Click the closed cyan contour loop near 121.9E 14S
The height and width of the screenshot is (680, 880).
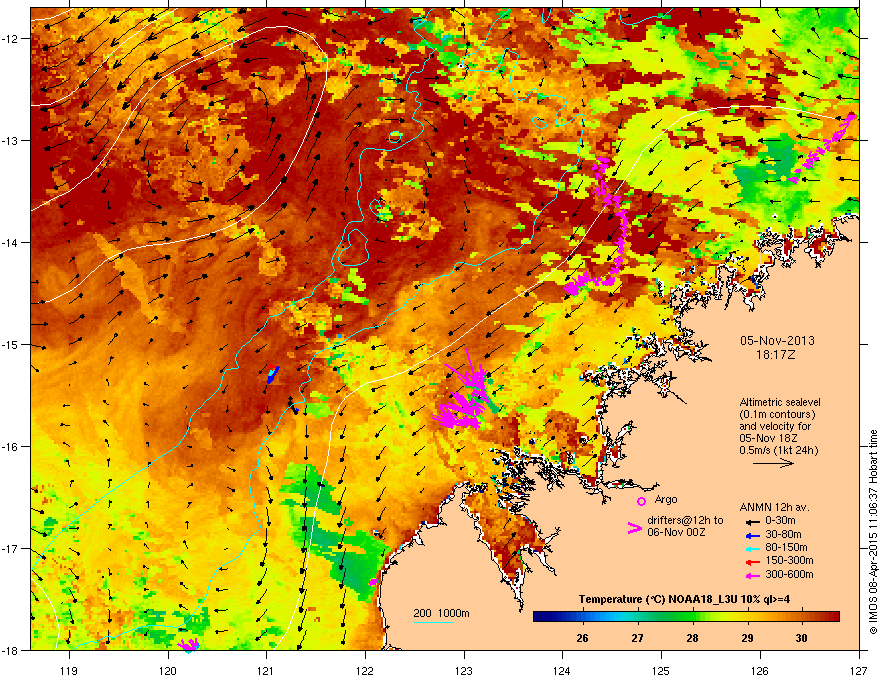click(x=352, y=247)
